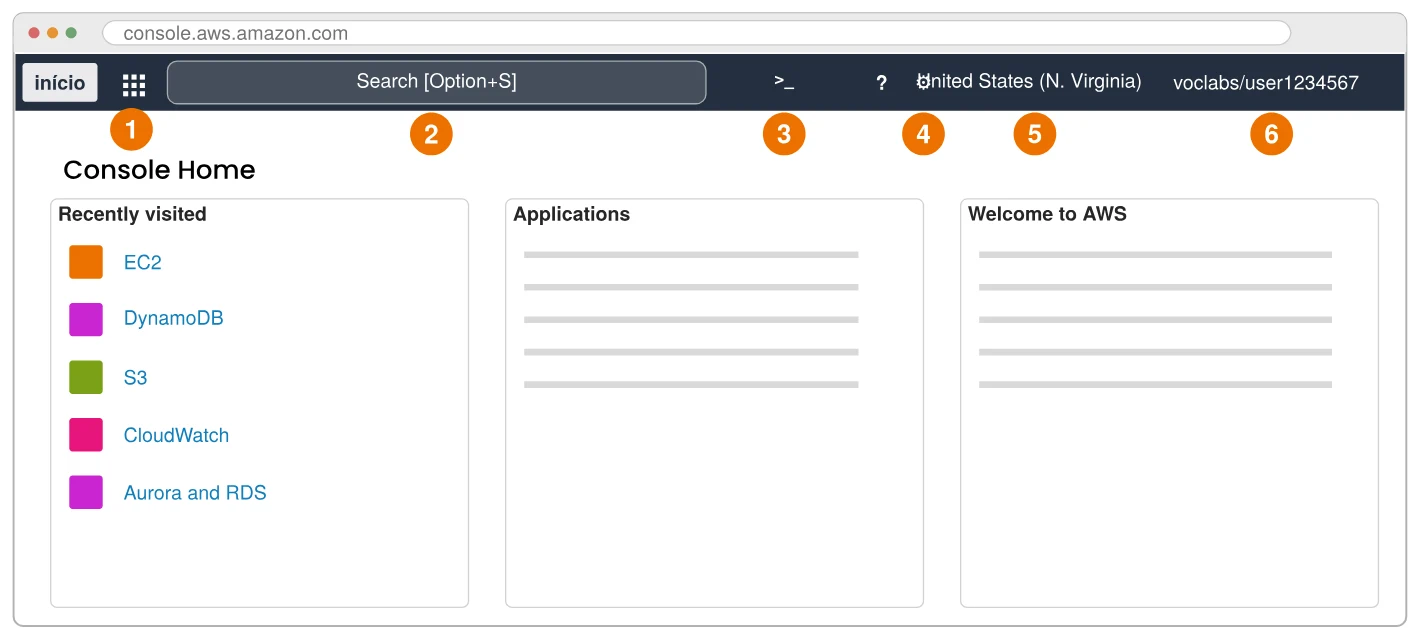
Task: Click the green S3 service icon
Action: click(x=86, y=377)
